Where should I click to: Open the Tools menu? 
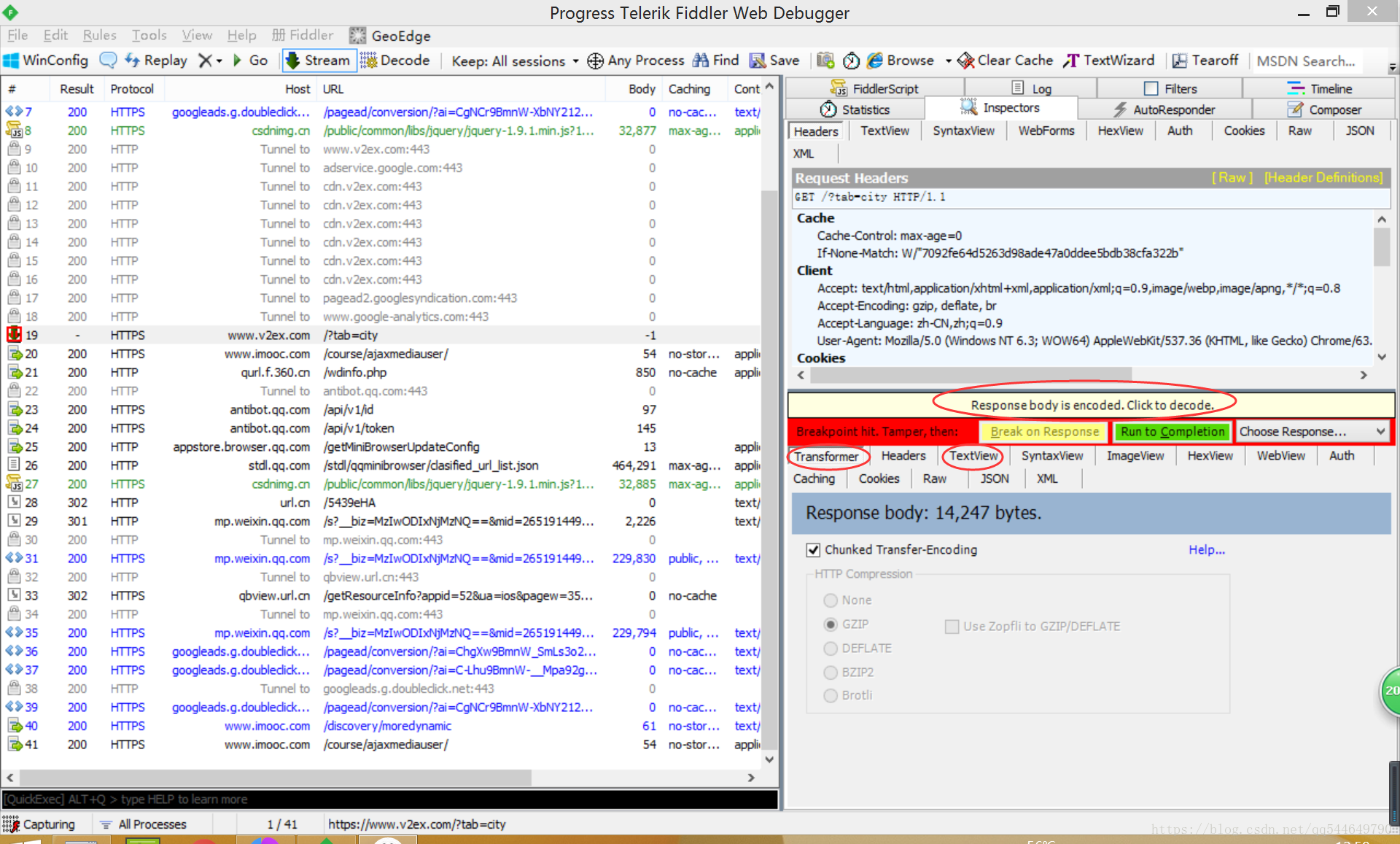149,35
